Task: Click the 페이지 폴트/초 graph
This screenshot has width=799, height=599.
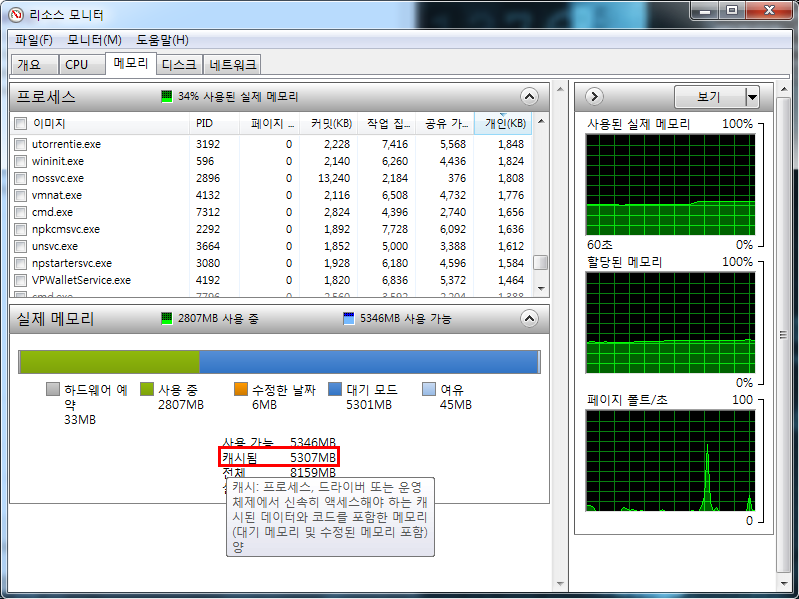Action: pos(670,460)
